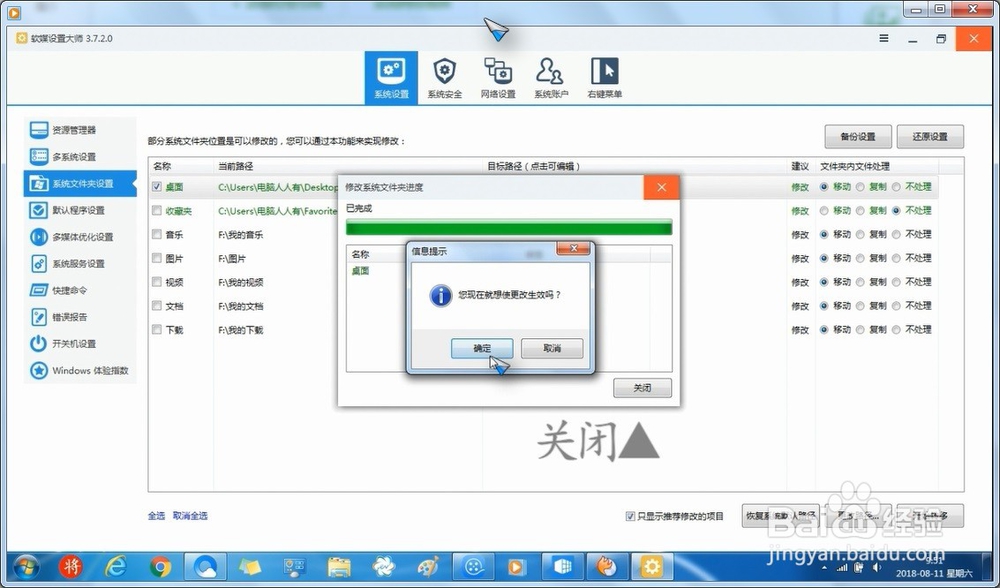Click the path F:\我的下载
The width and height of the screenshot is (1000, 588).
pyautogui.click(x=240, y=330)
